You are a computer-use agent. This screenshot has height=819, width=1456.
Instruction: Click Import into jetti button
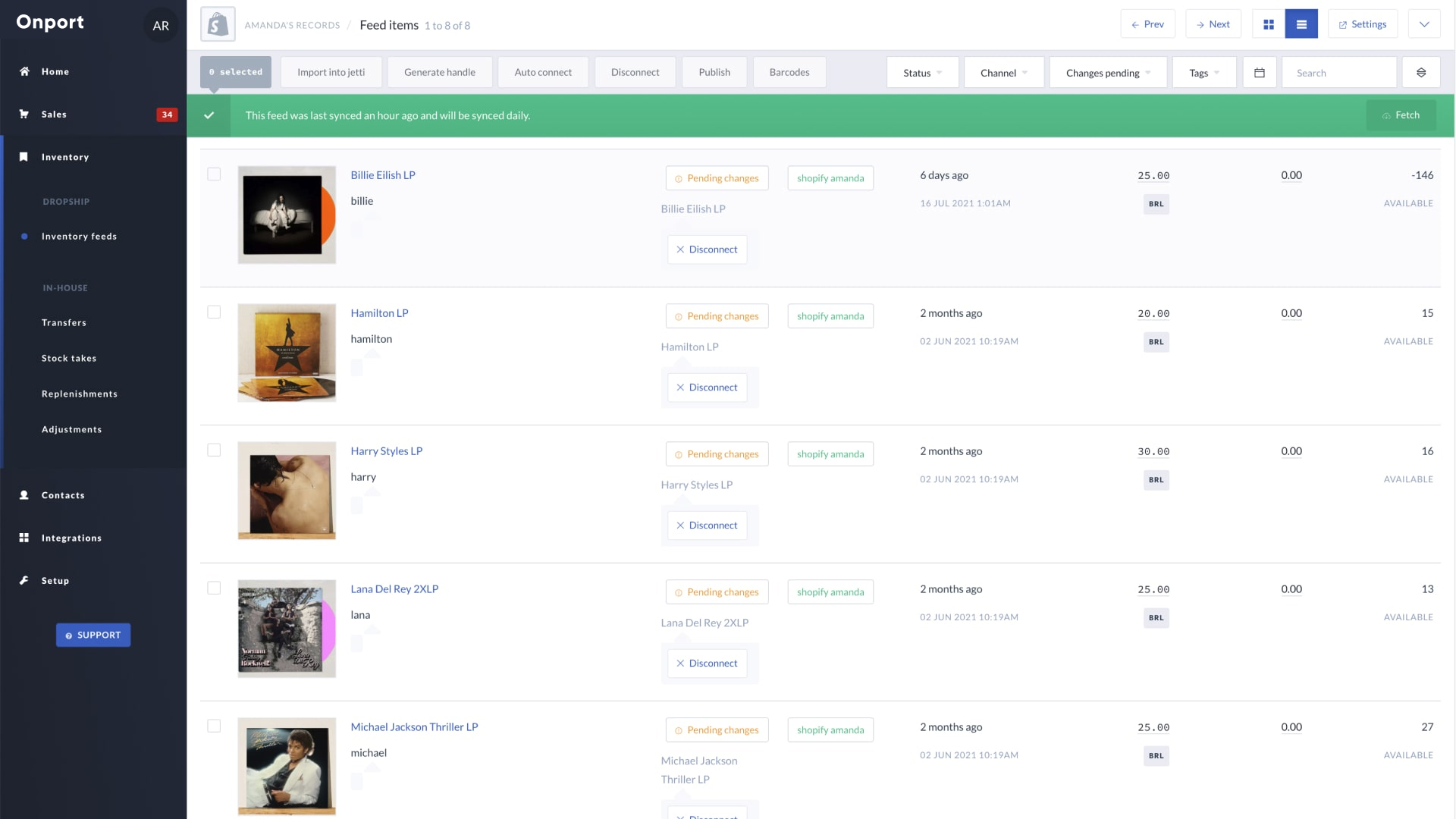coord(331,72)
